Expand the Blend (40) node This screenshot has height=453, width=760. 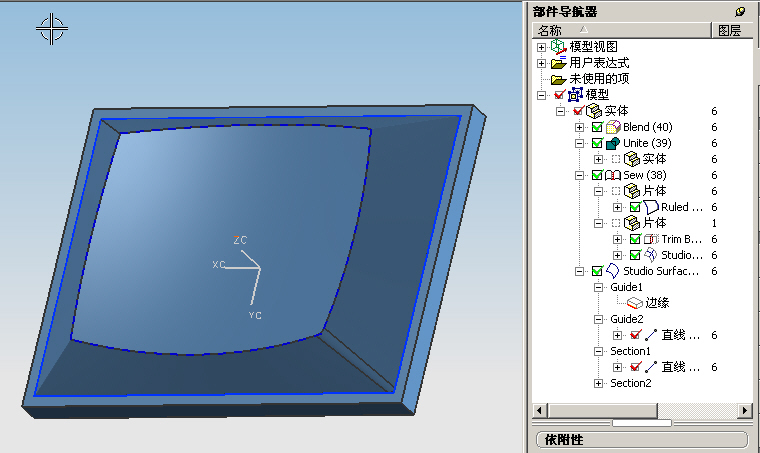(579, 127)
